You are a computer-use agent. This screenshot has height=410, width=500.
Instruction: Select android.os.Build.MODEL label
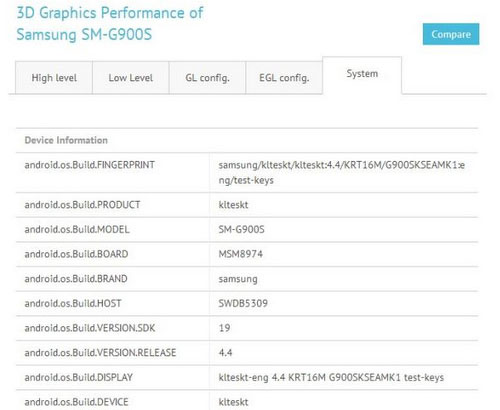pyautogui.click(x=77, y=229)
